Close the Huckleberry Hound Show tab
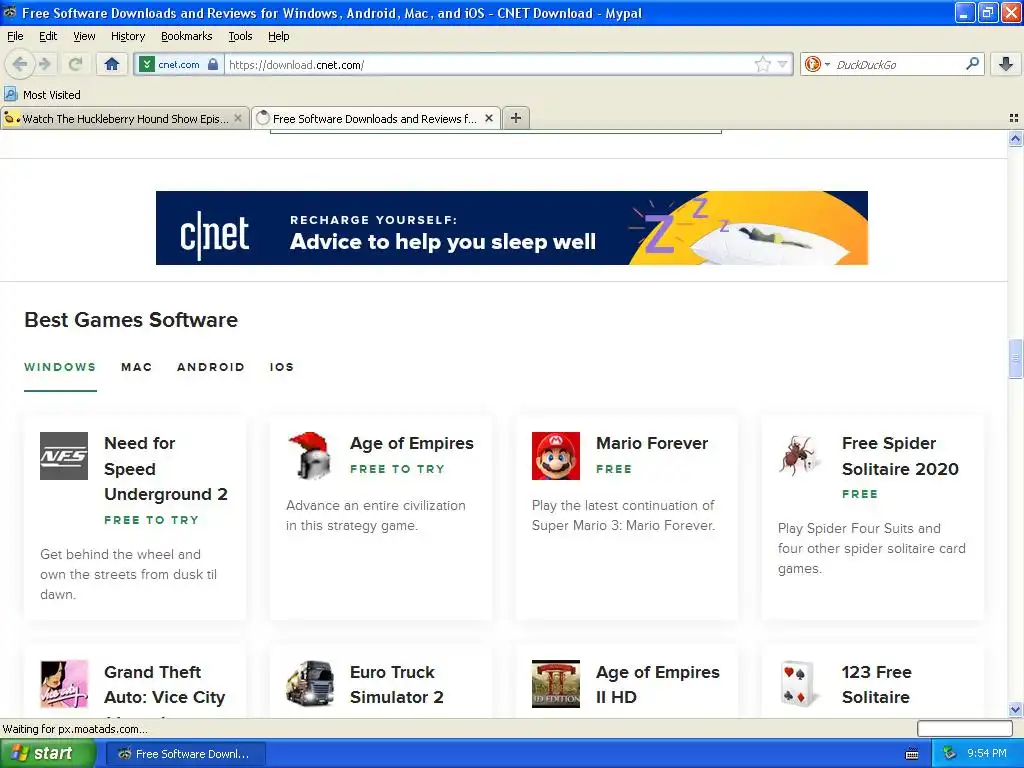Viewport: 1024px width, 768px height. pos(238,118)
